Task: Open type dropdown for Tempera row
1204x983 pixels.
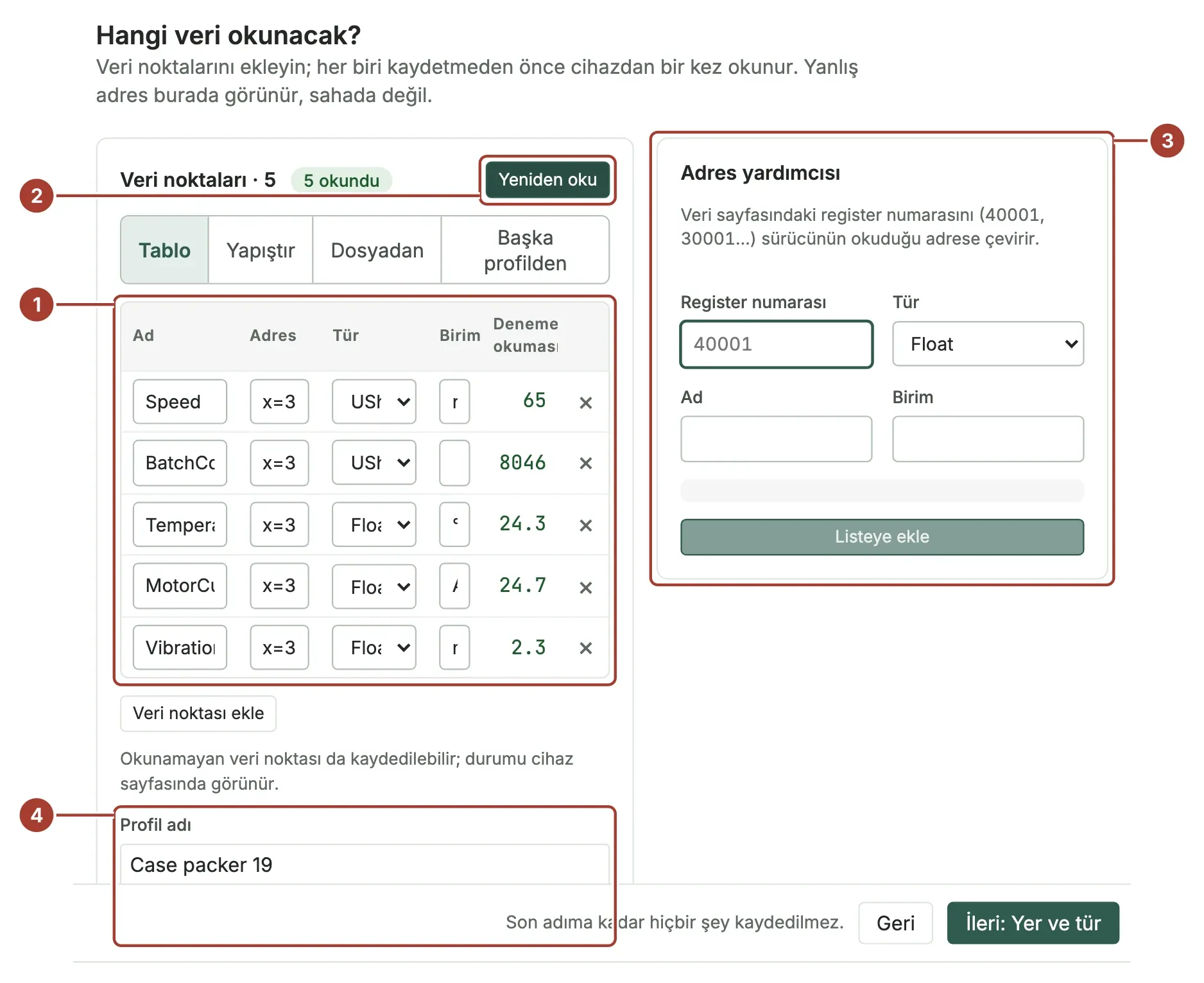Action: [374, 525]
